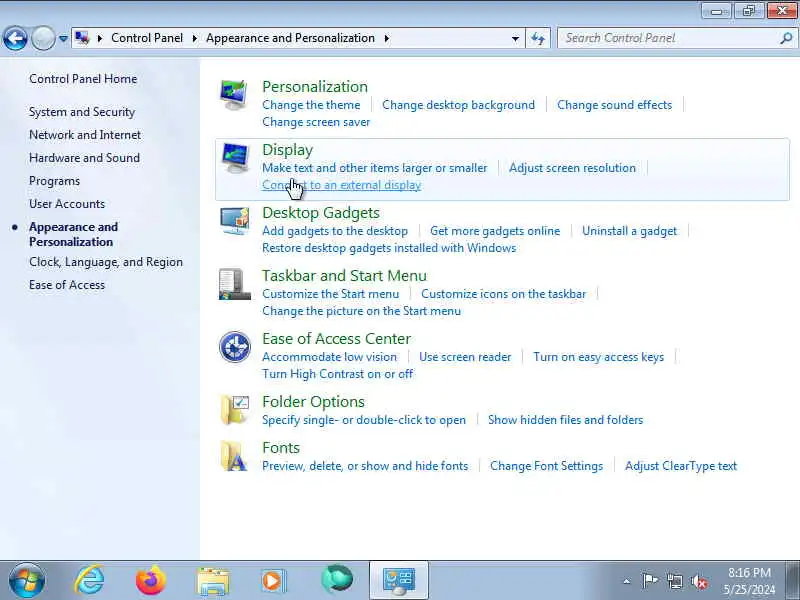The width and height of the screenshot is (800, 600).
Task: Click the Display monitor icon
Action: click(234, 158)
